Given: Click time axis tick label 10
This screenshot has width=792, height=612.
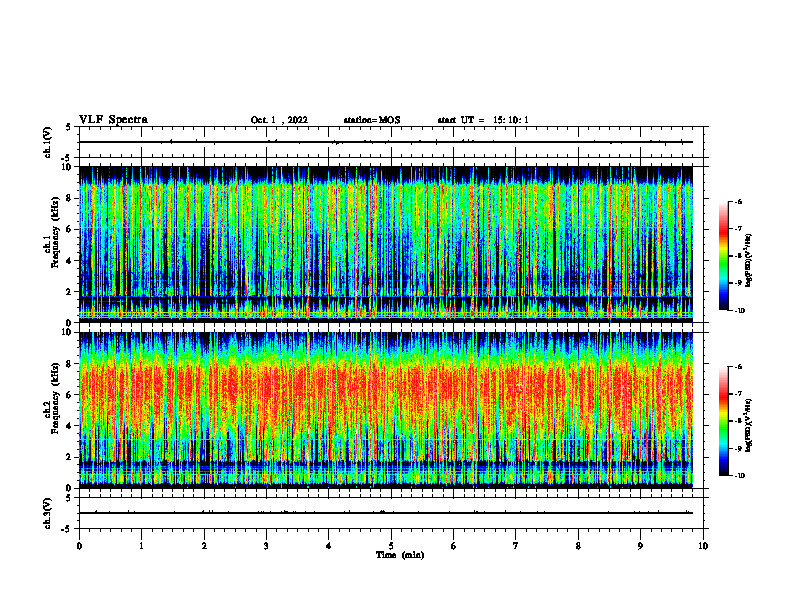Looking at the screenshot, I should point(703,546).
